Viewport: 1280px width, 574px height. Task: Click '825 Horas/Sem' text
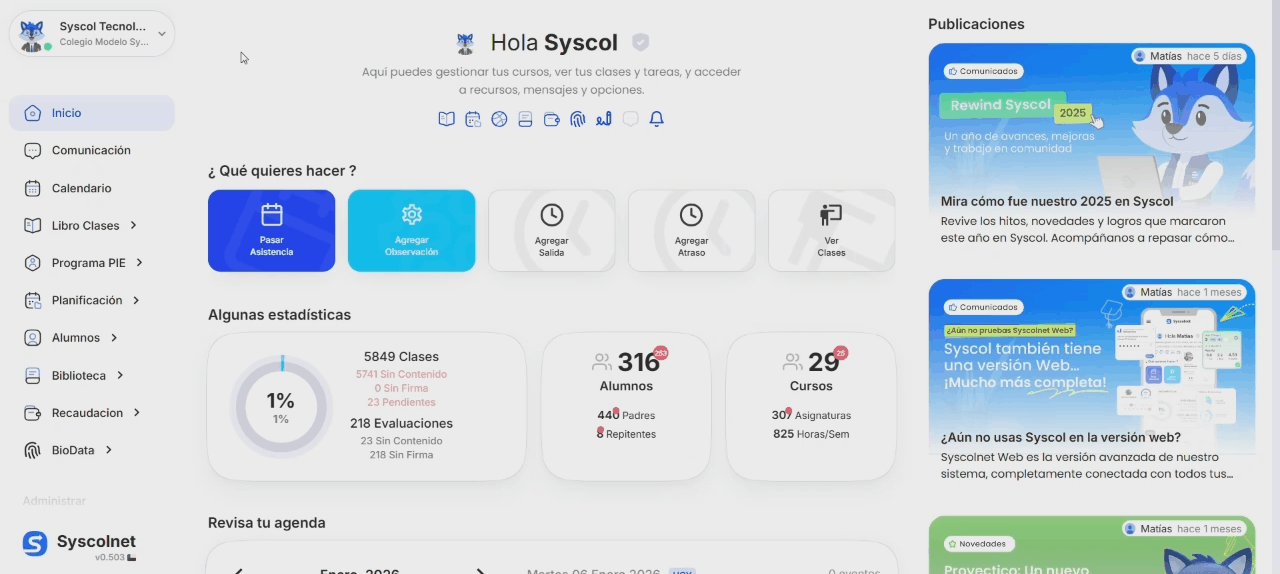tap(811, 434)
